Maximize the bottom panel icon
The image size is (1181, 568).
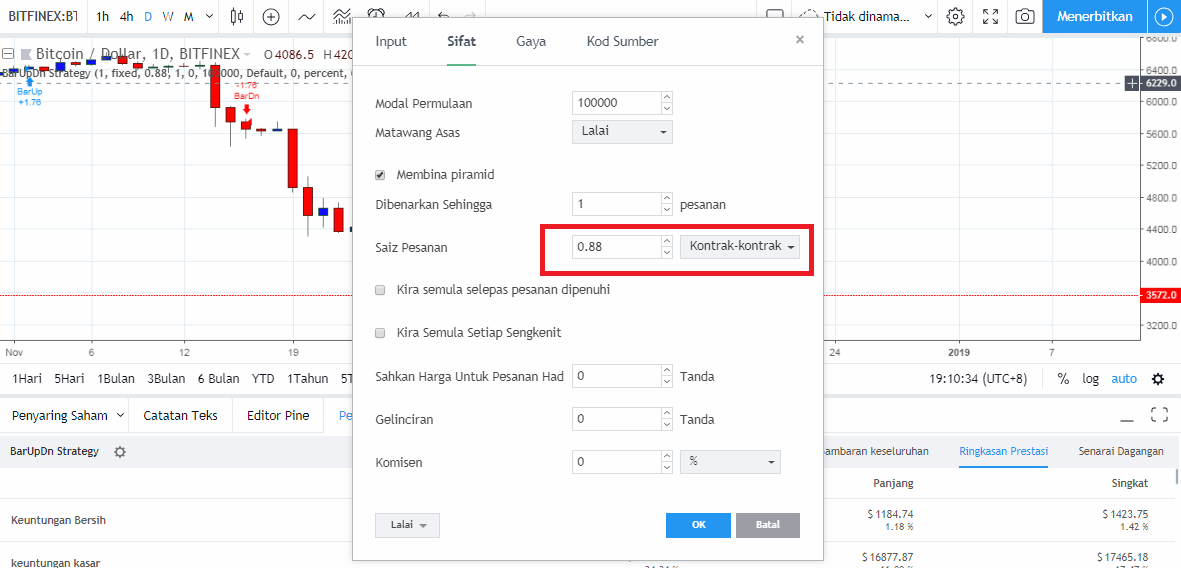[1159, 414]
